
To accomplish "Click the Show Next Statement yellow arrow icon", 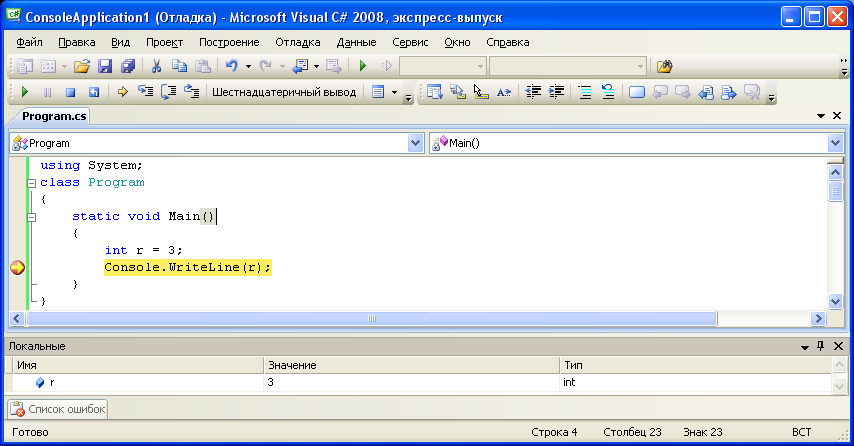I will pos(123,92).
